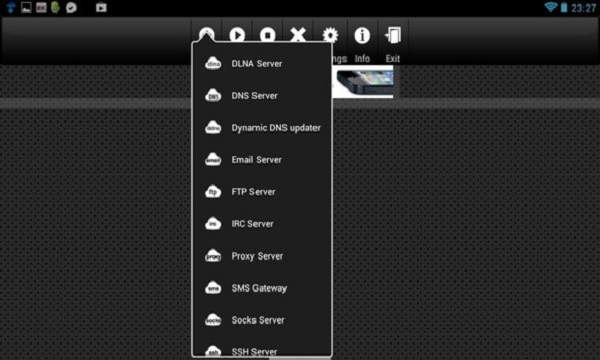
Task: Click the Stop toolbar icon
Action: [x=267, y=35]
